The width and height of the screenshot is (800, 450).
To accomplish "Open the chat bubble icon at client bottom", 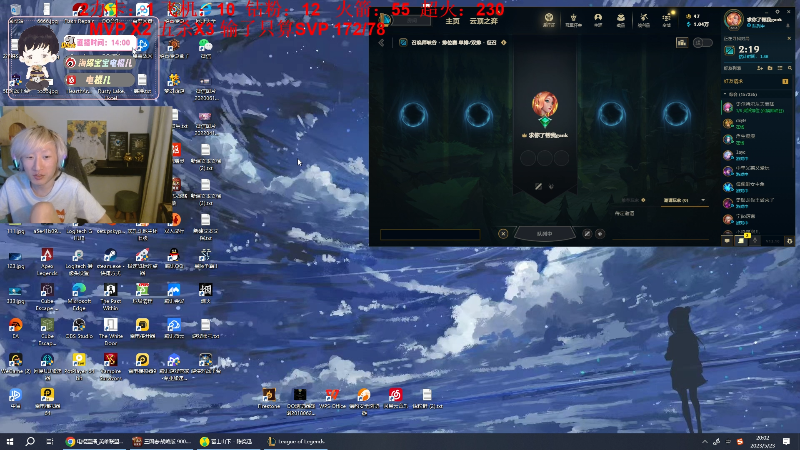I will pyautogui.click(x=727, y=241).
